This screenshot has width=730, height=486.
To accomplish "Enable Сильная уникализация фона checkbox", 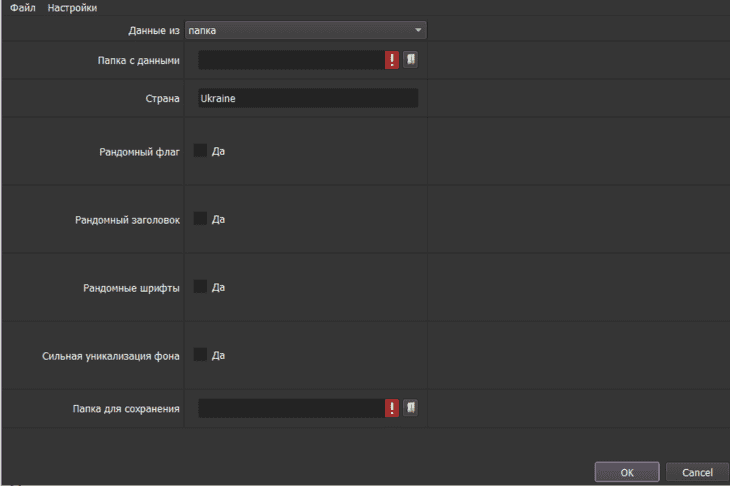I will (200, 354).
